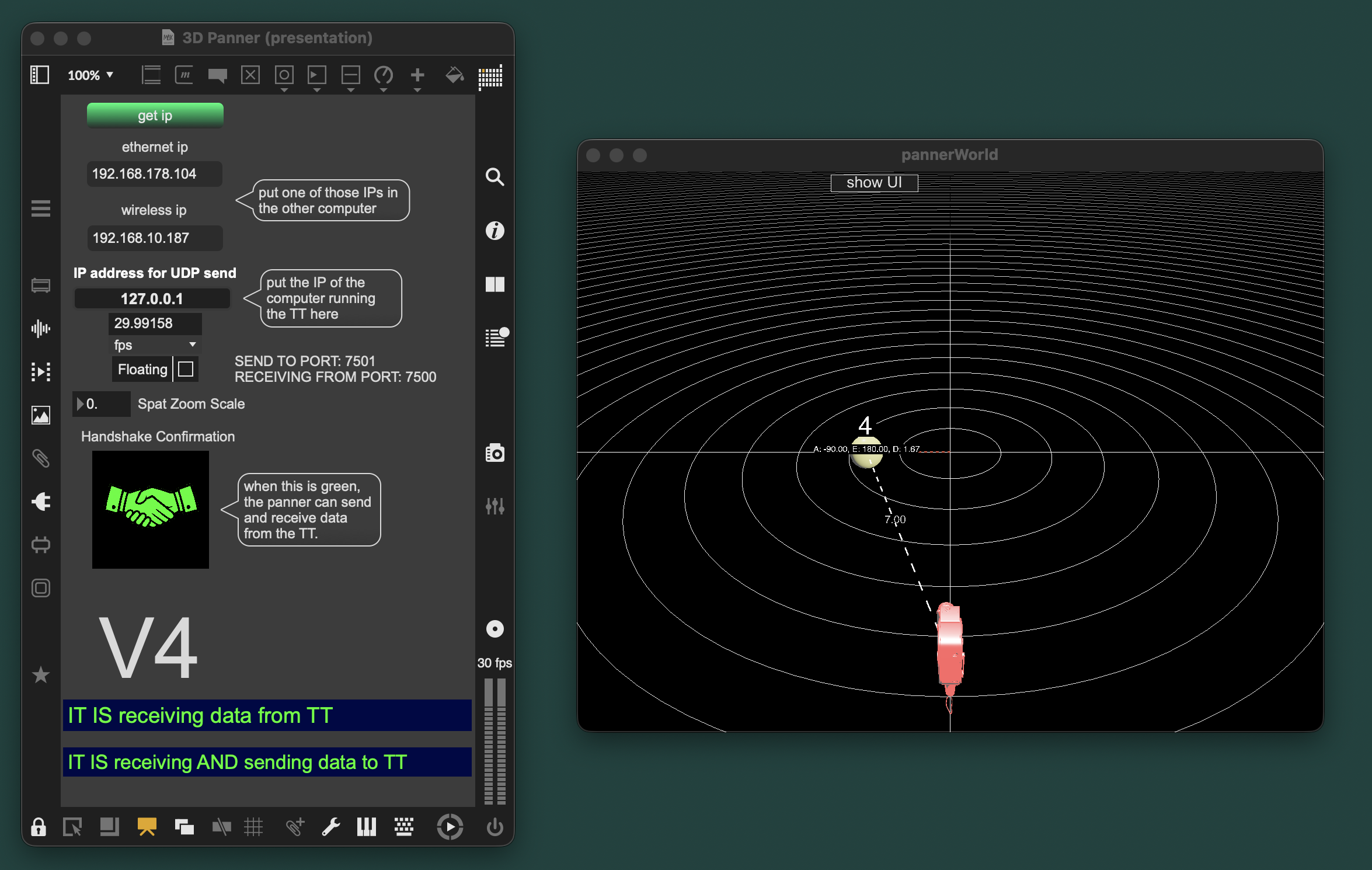Open the piano keys icon in bottom toolbar
Viewport: 1372px width, 870px height.
[x=367, y=827]
